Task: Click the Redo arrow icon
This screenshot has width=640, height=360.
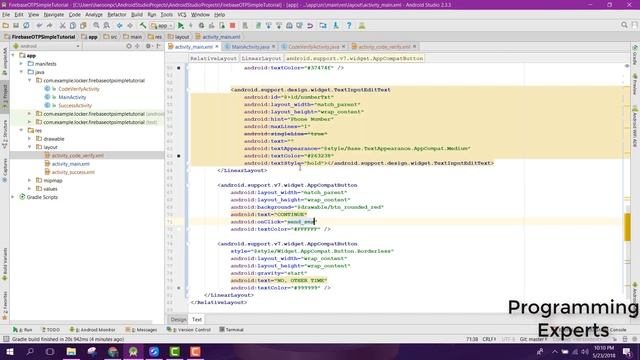Action: [49, 25]
